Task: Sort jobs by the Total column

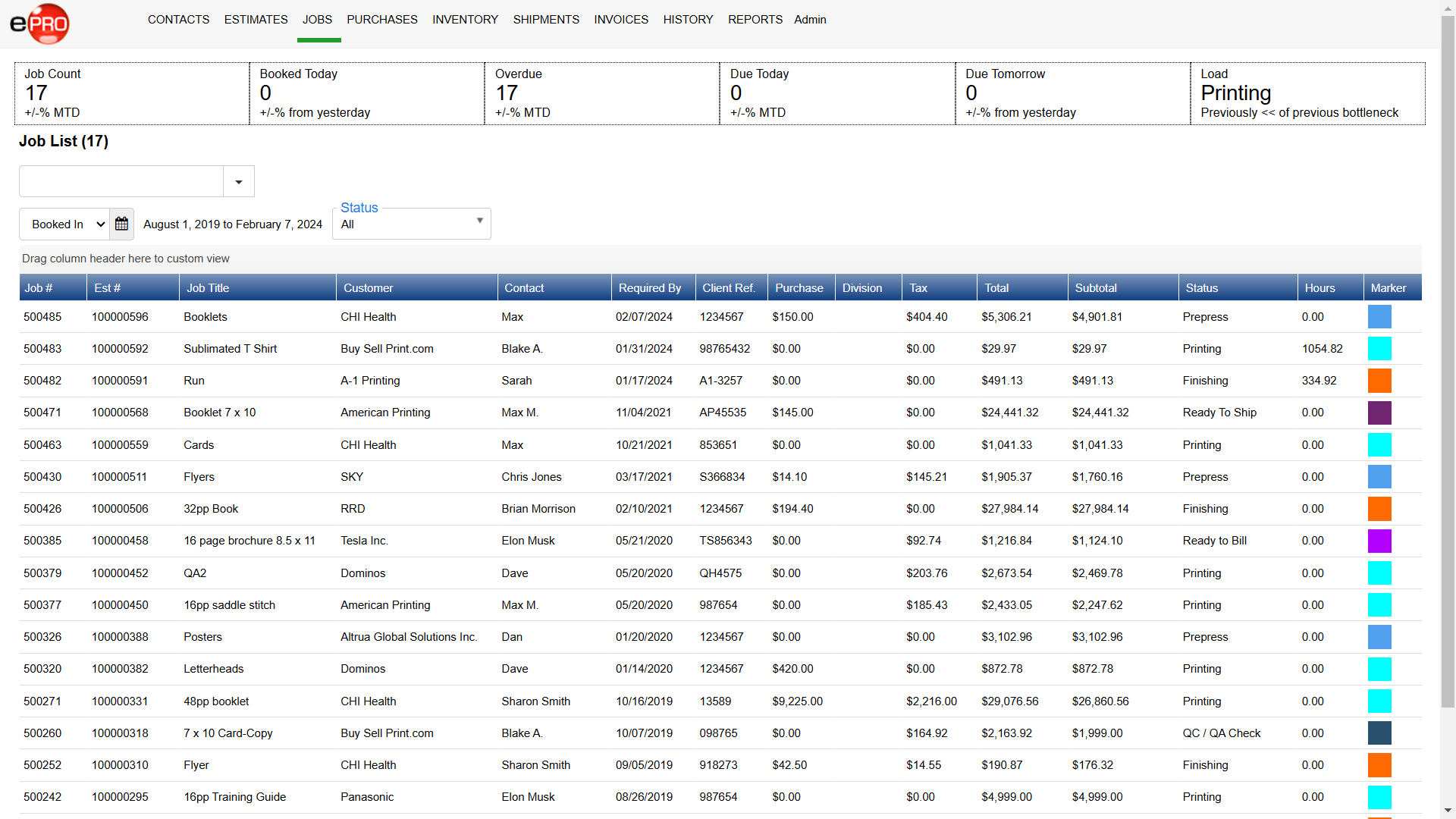Action: click(996, 287)
